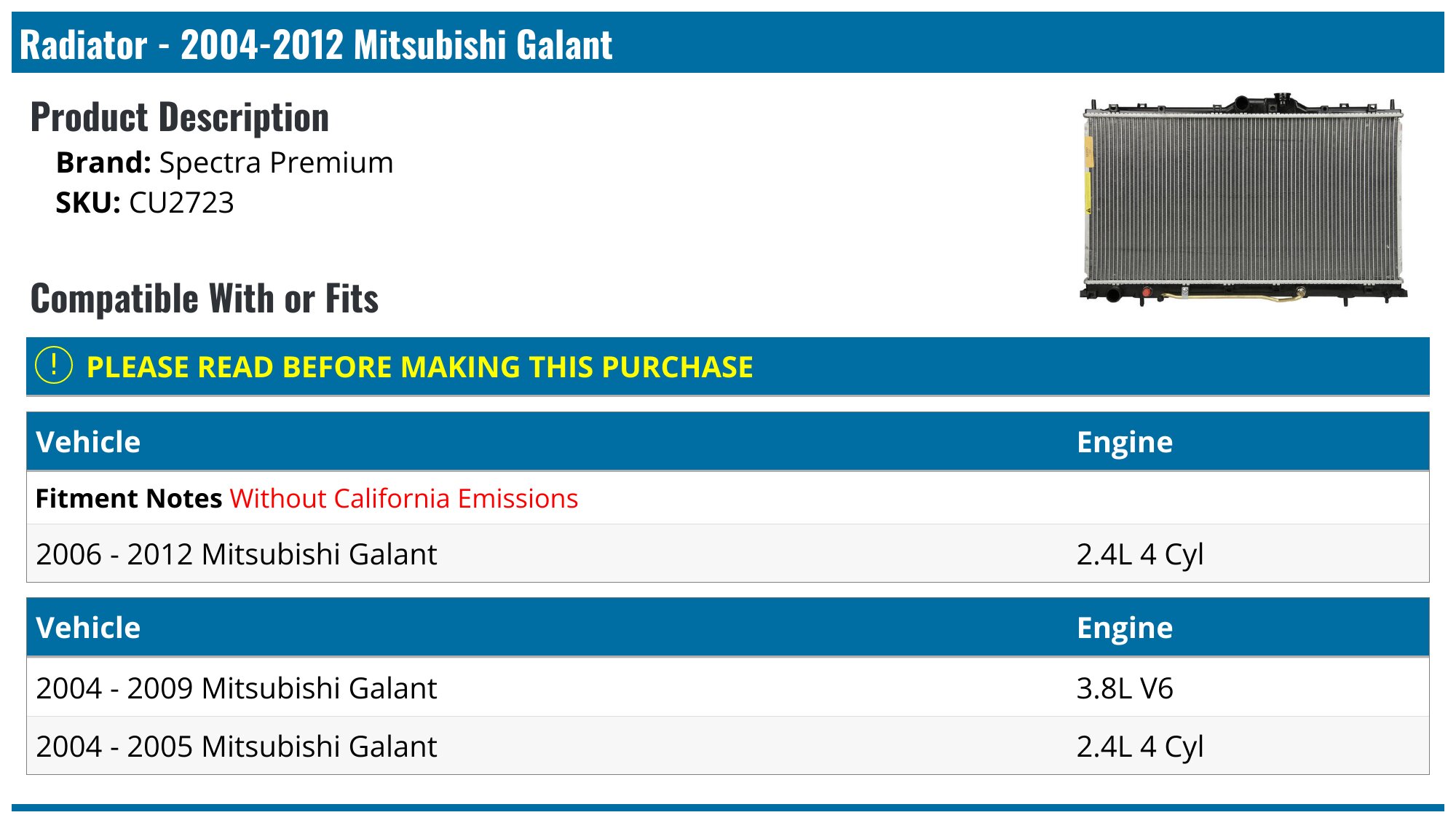Click the second table's Engine column header

pos(1125,628)
